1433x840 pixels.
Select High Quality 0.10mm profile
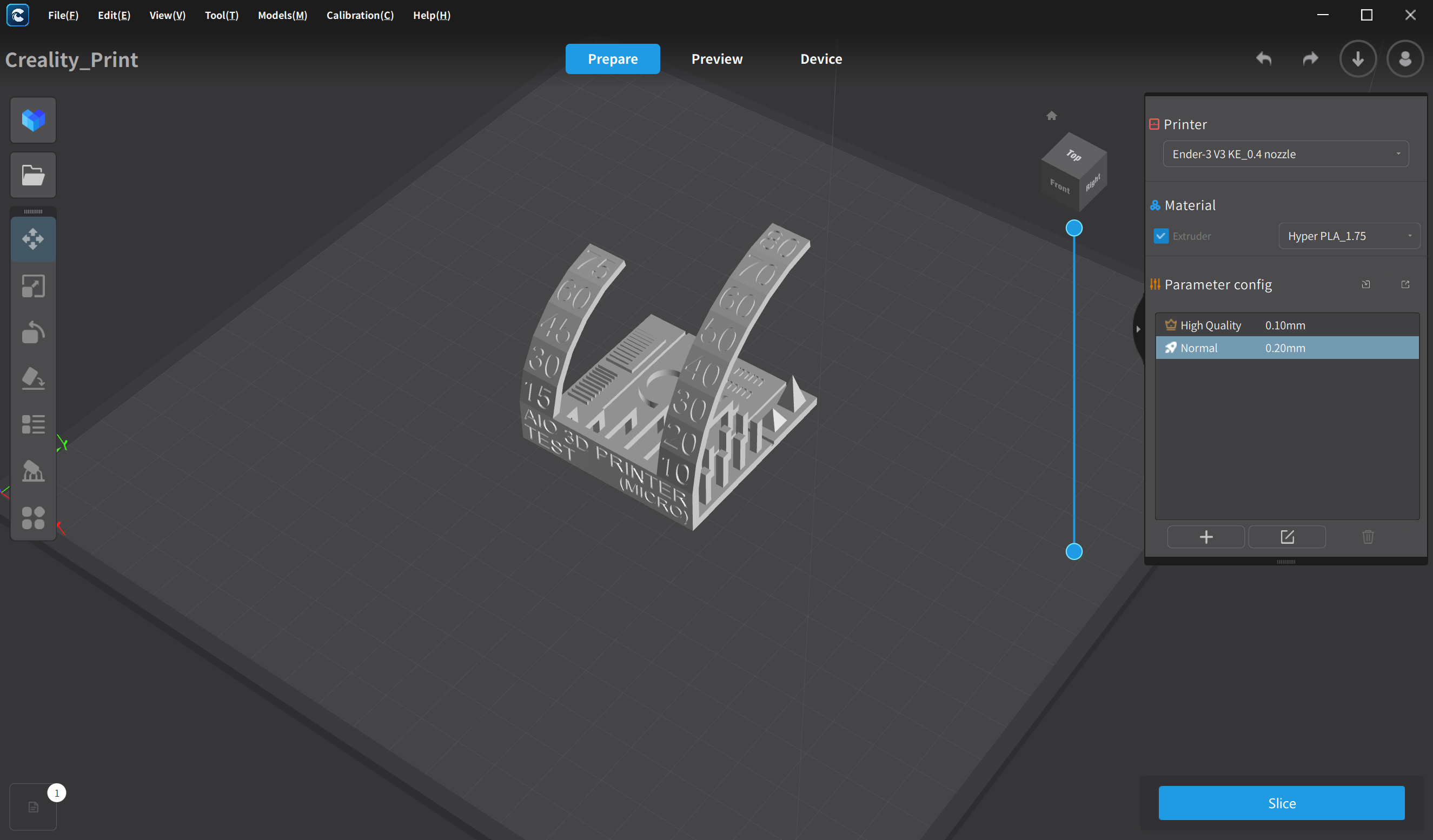[x=1287, y=325]
